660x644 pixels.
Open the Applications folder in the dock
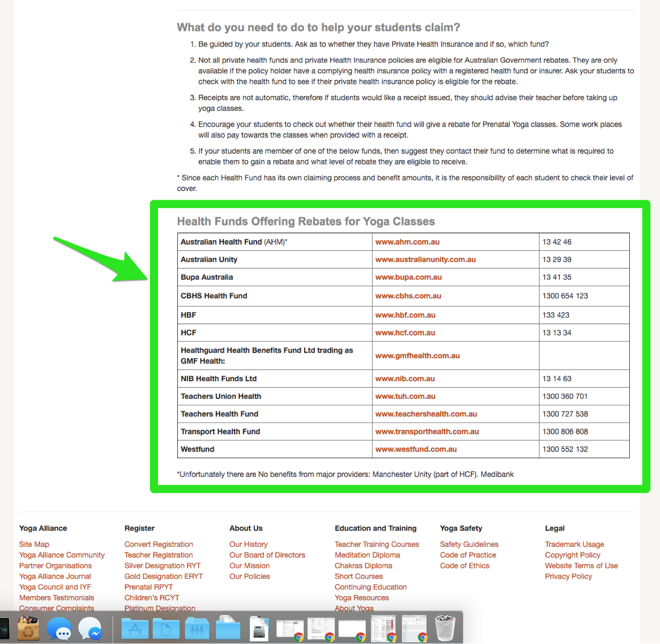click(135, 629)
